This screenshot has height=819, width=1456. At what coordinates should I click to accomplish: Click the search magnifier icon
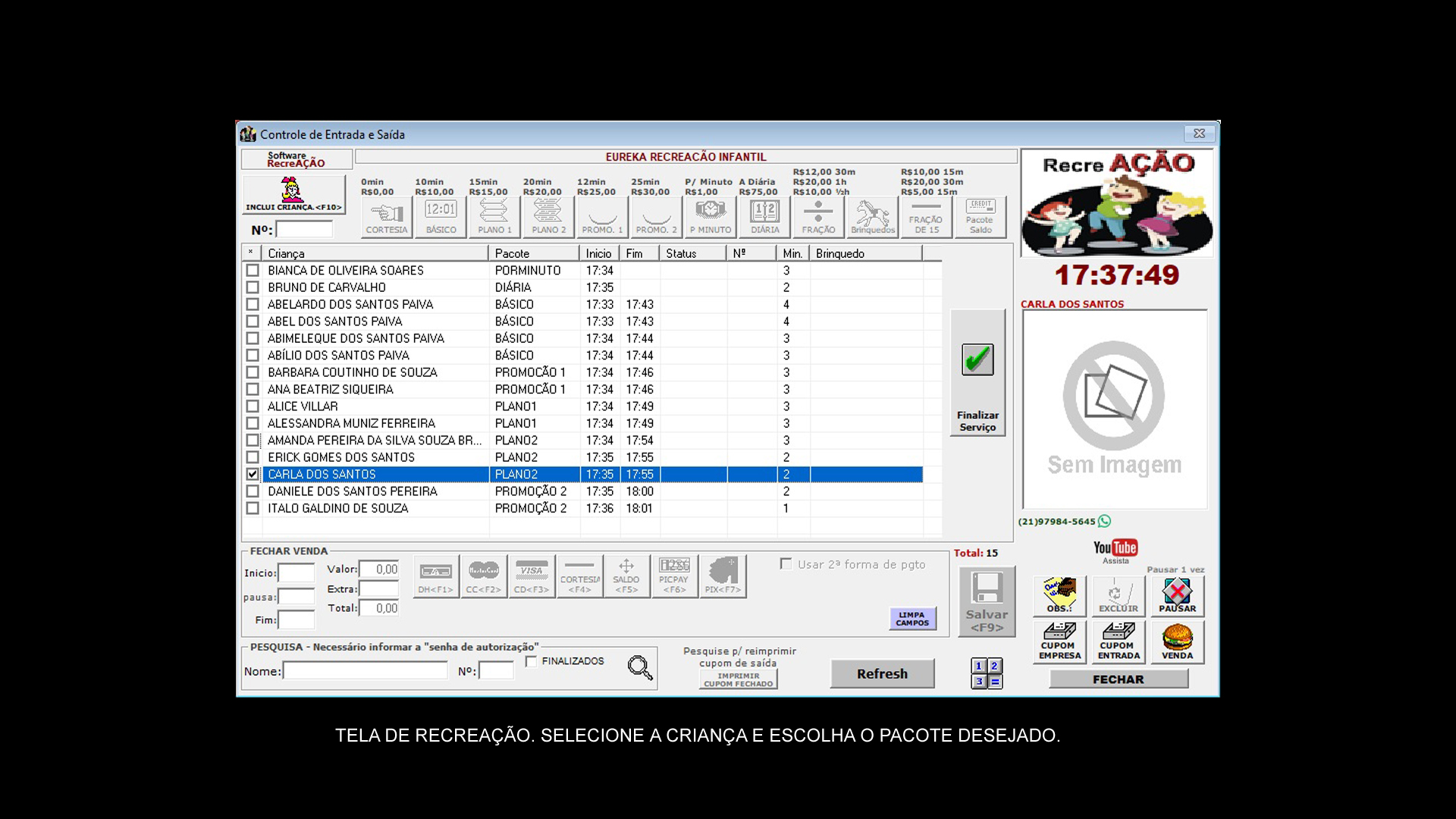pos(639,667)
